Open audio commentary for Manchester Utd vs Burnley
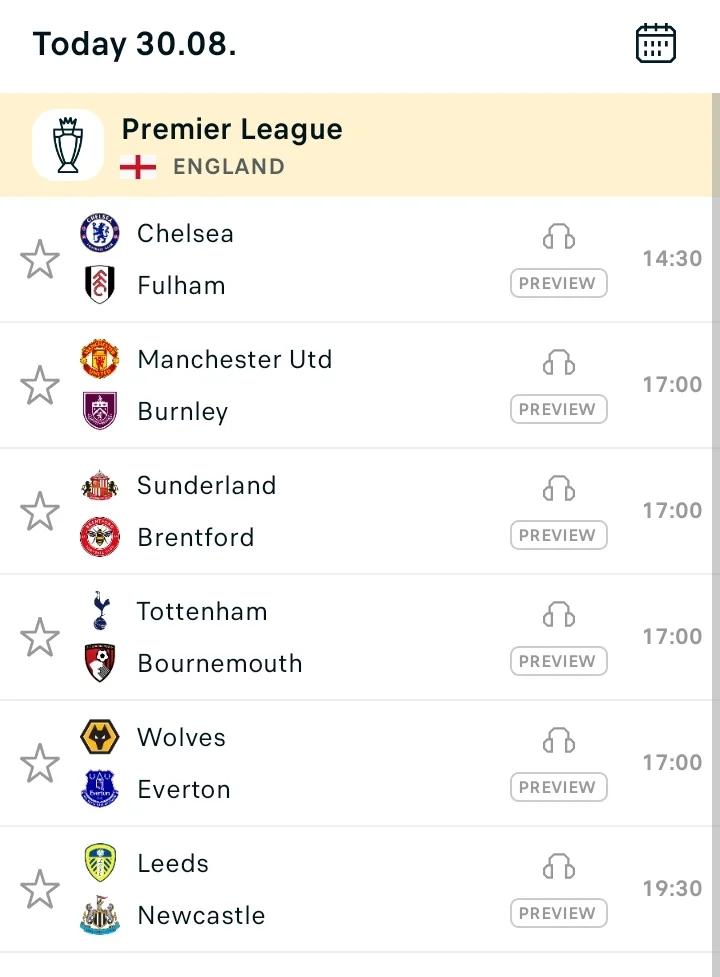Screen dimensions: 720x977 [559, 363]
